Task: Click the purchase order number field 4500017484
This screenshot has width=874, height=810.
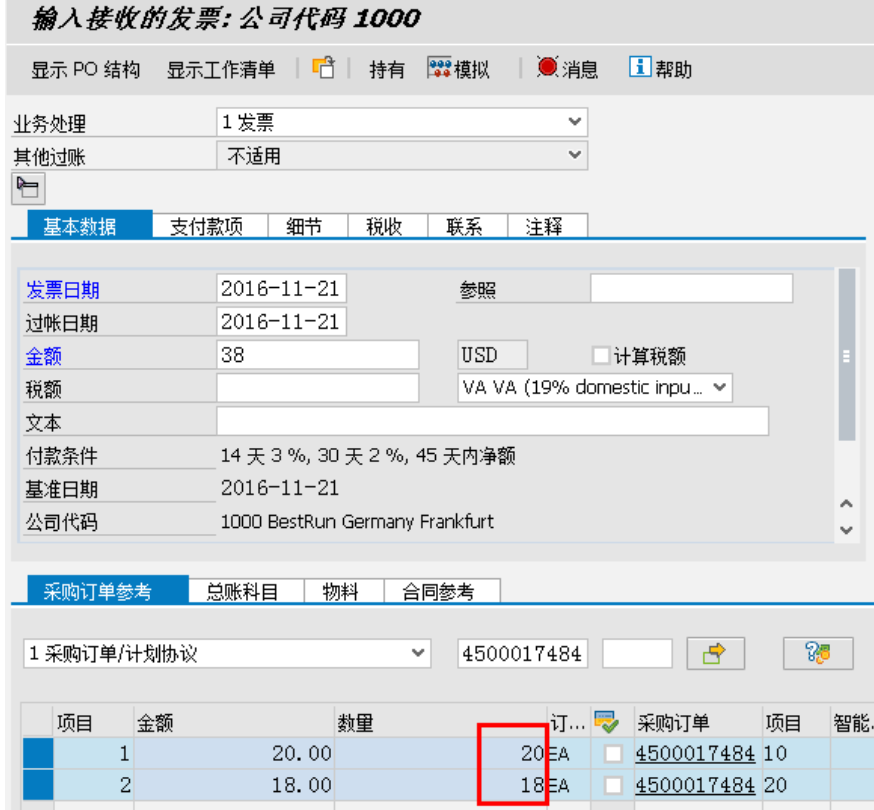Action: click(523, 653)
